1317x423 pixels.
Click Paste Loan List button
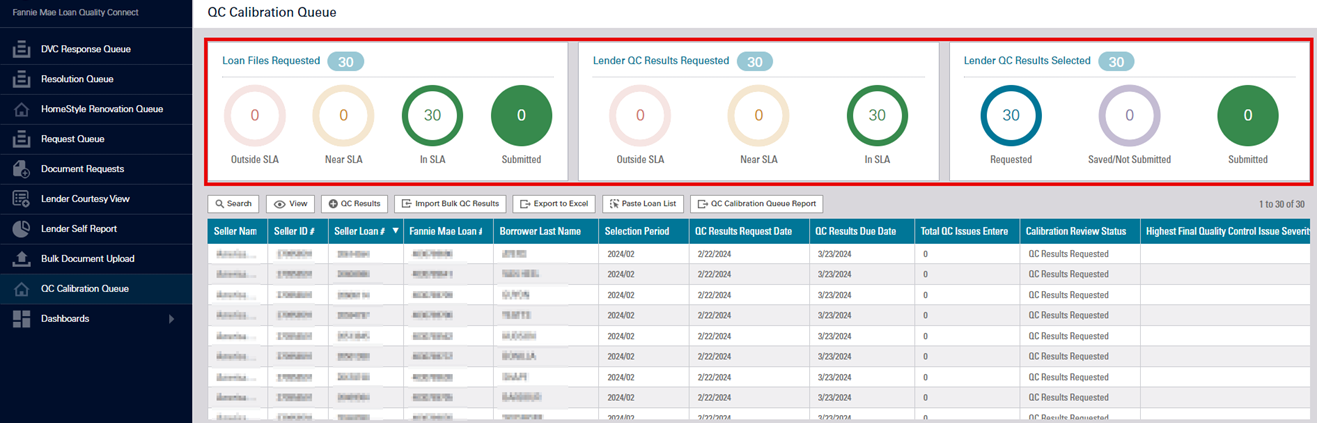point(643,204)
